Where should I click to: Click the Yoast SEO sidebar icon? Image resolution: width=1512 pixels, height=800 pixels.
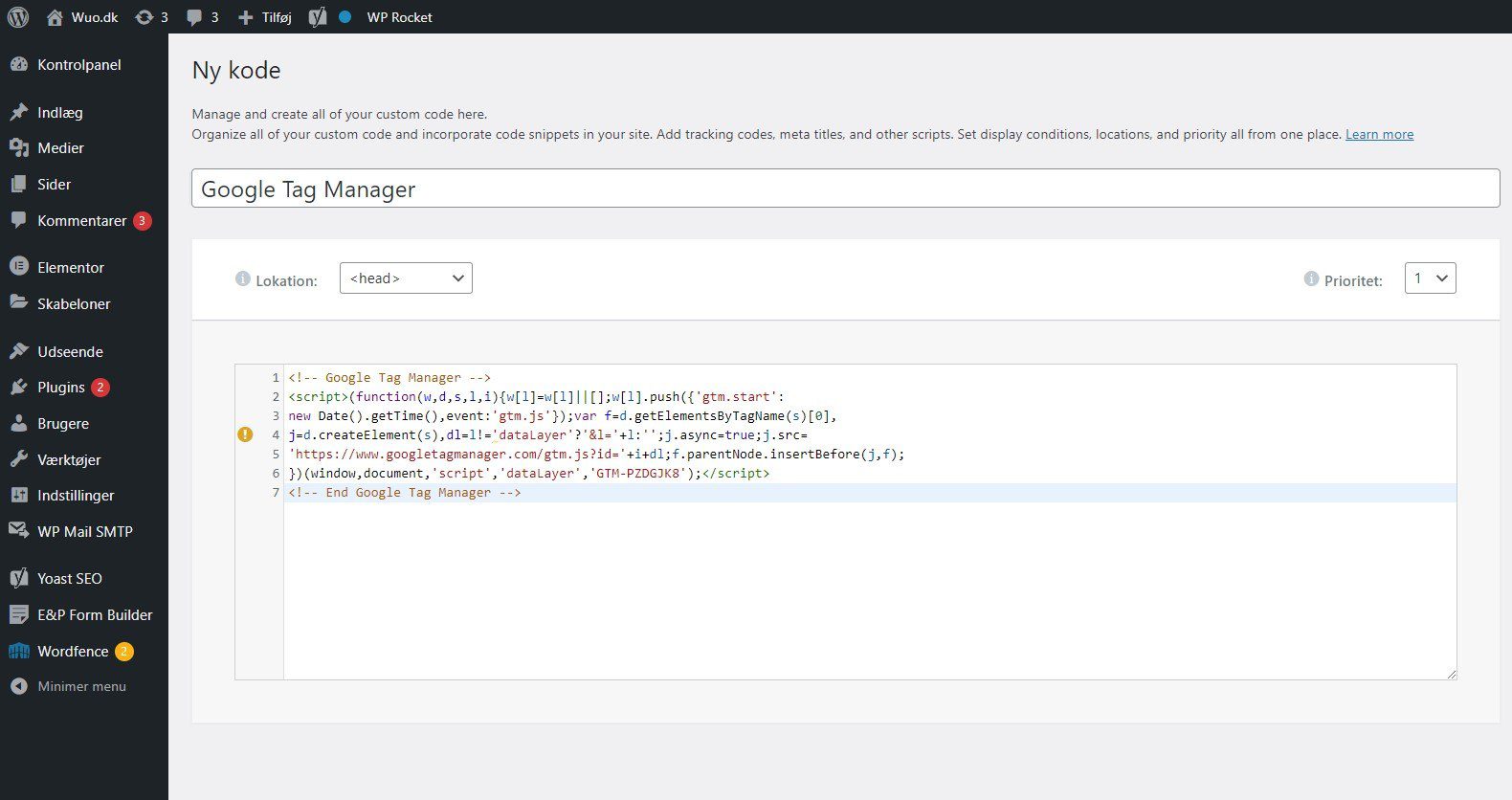click(x=19, y=578)
